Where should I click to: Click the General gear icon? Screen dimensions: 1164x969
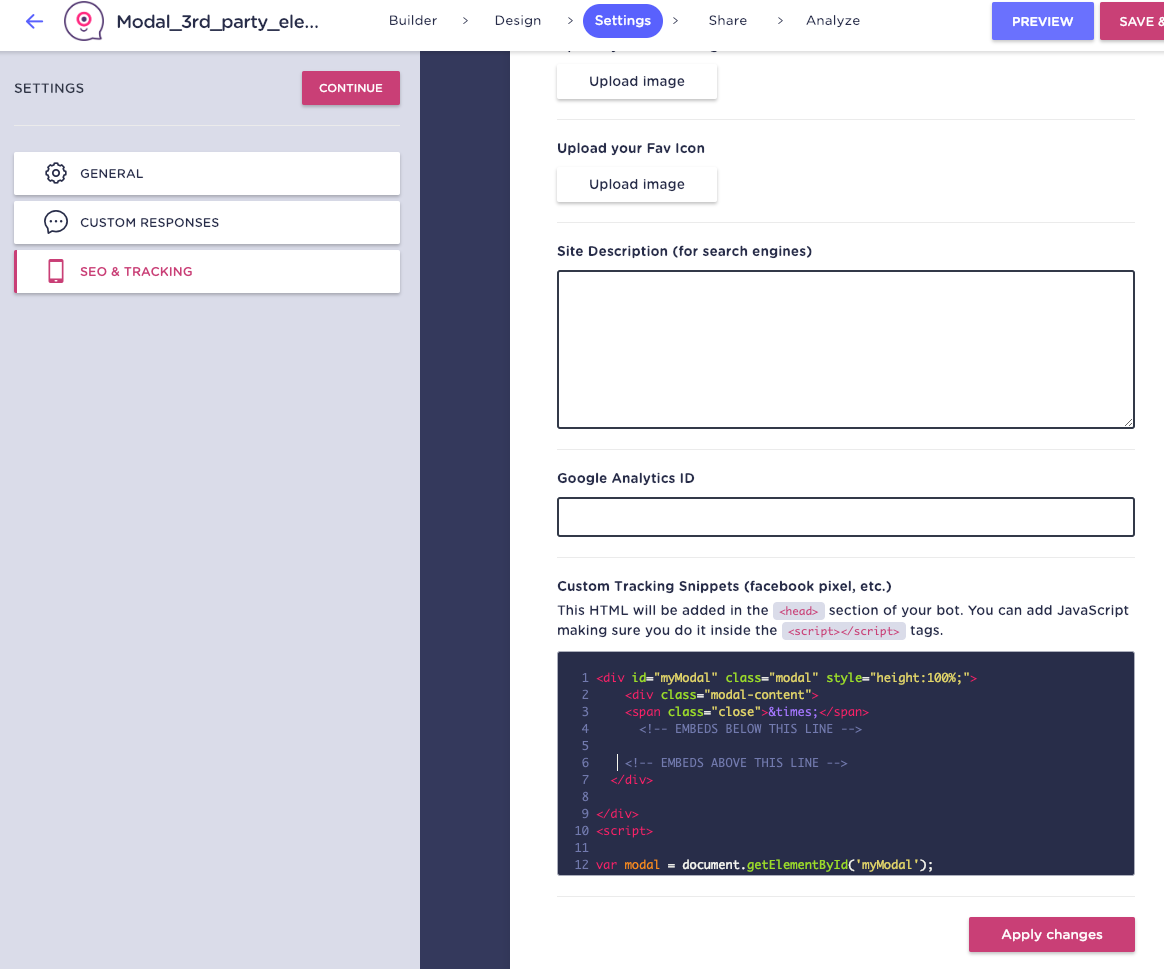(x=56, y=173)
